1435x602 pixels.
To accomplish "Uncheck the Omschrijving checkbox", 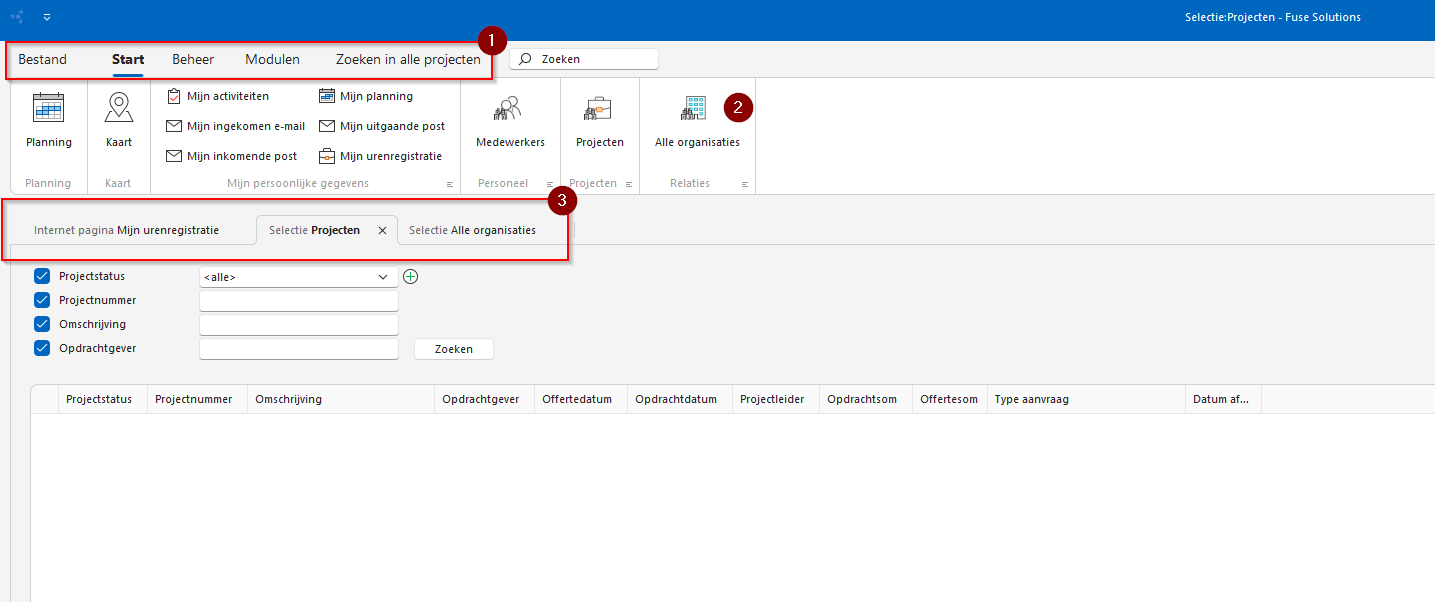I will [42, 324].
